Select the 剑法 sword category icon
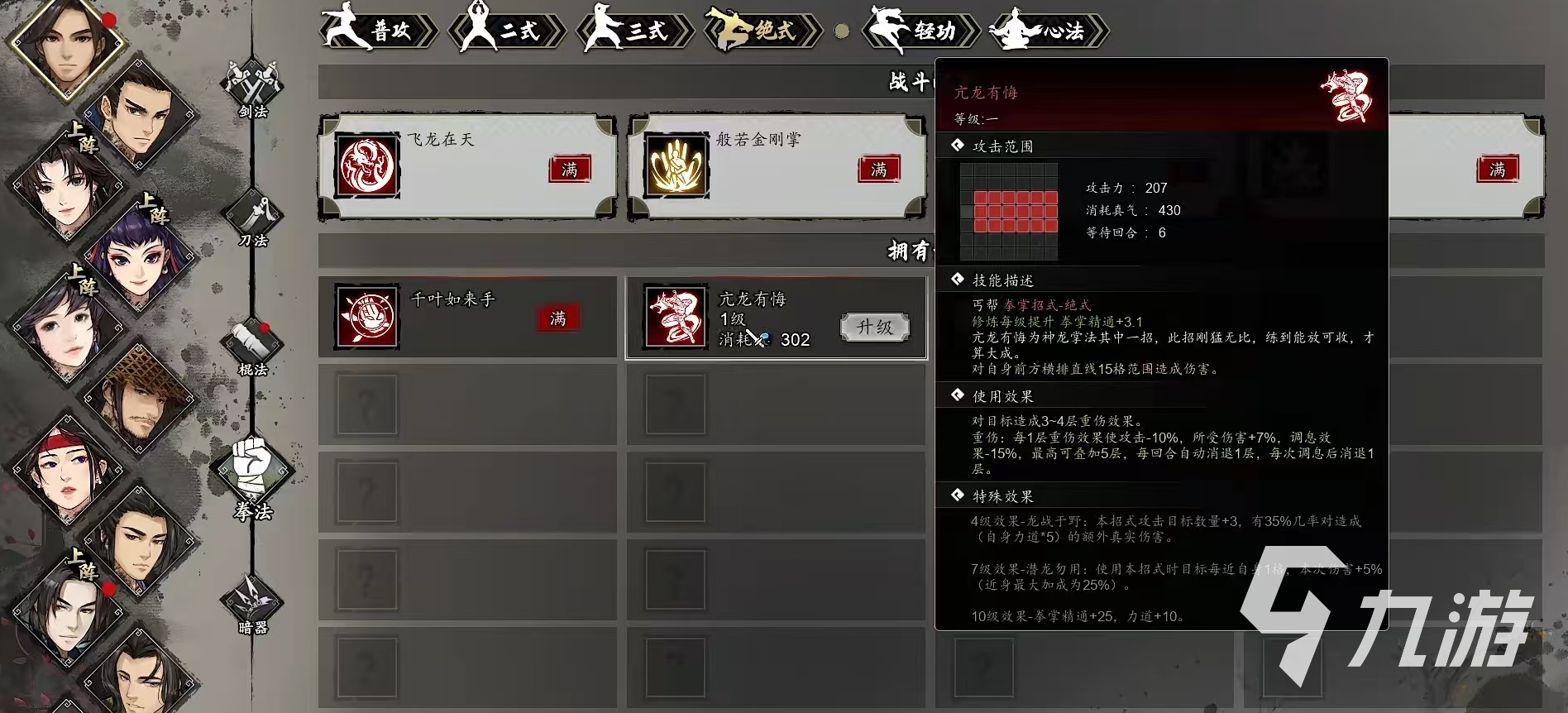The width and height of the screenshot is (1568, 713). 252,85
